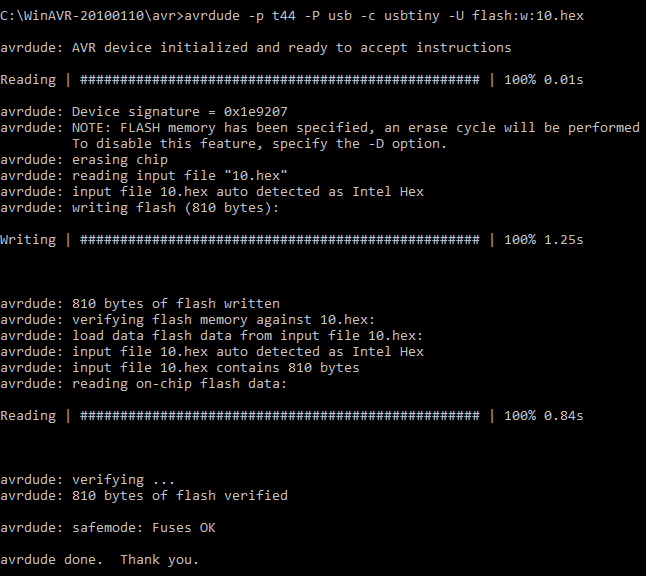The height and width of the screenshot is (576, 646).
Task: Click the 'avrdude done. Thank you.' line
Action: coord(100,560)
